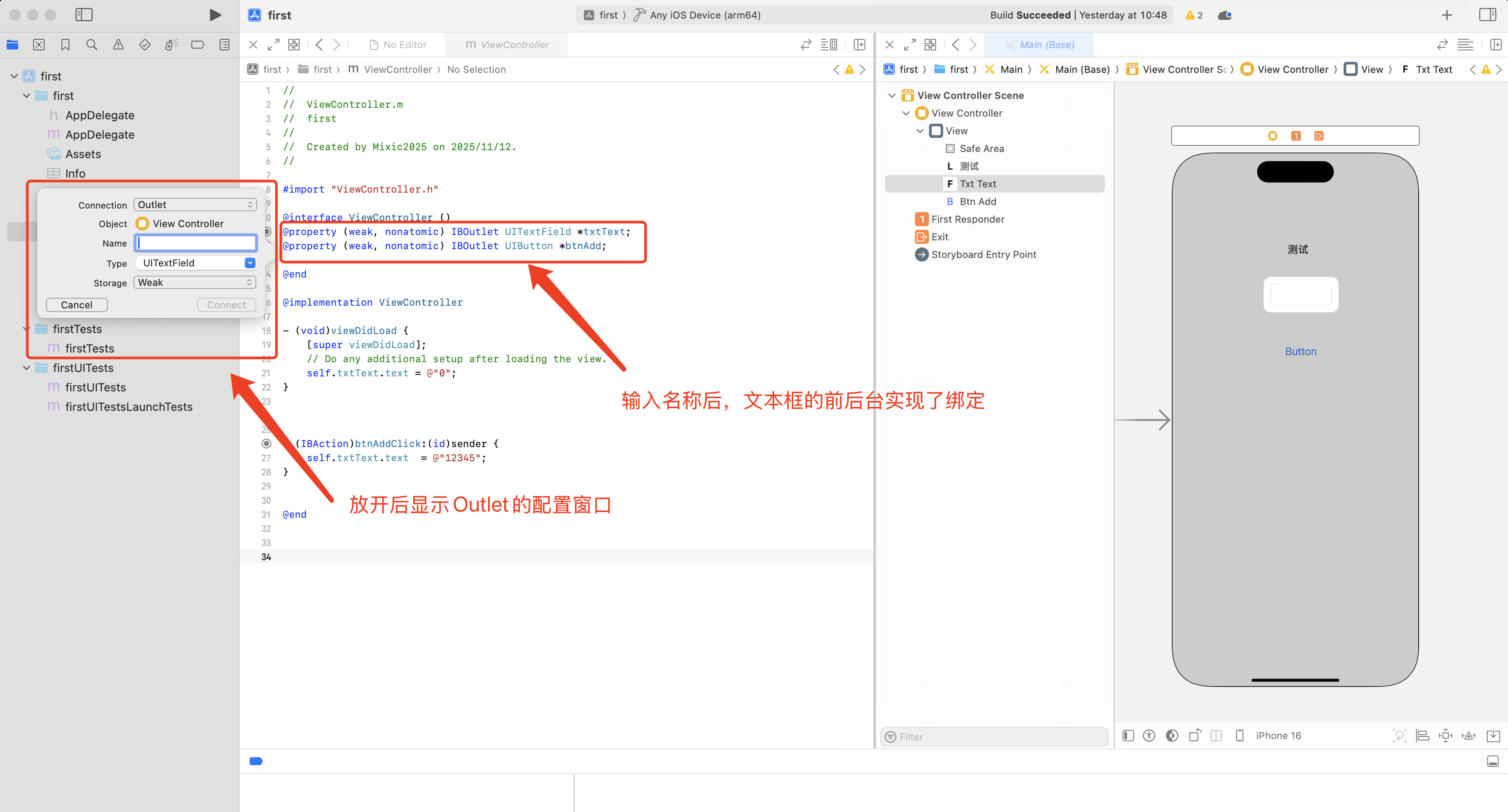Open the Storage Weak dropdown
This screenshot has width=1508, height=812.
pos(195,283)
